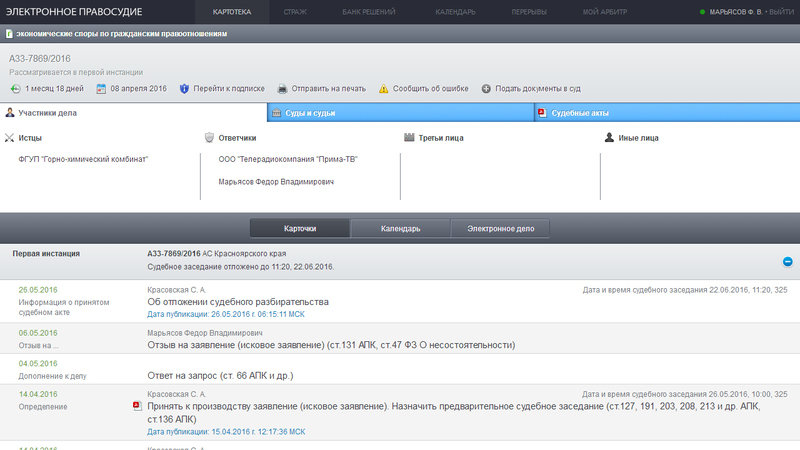Click the printer icon for printing
This screenshot has width=800, height=450.
click(282, 89)
